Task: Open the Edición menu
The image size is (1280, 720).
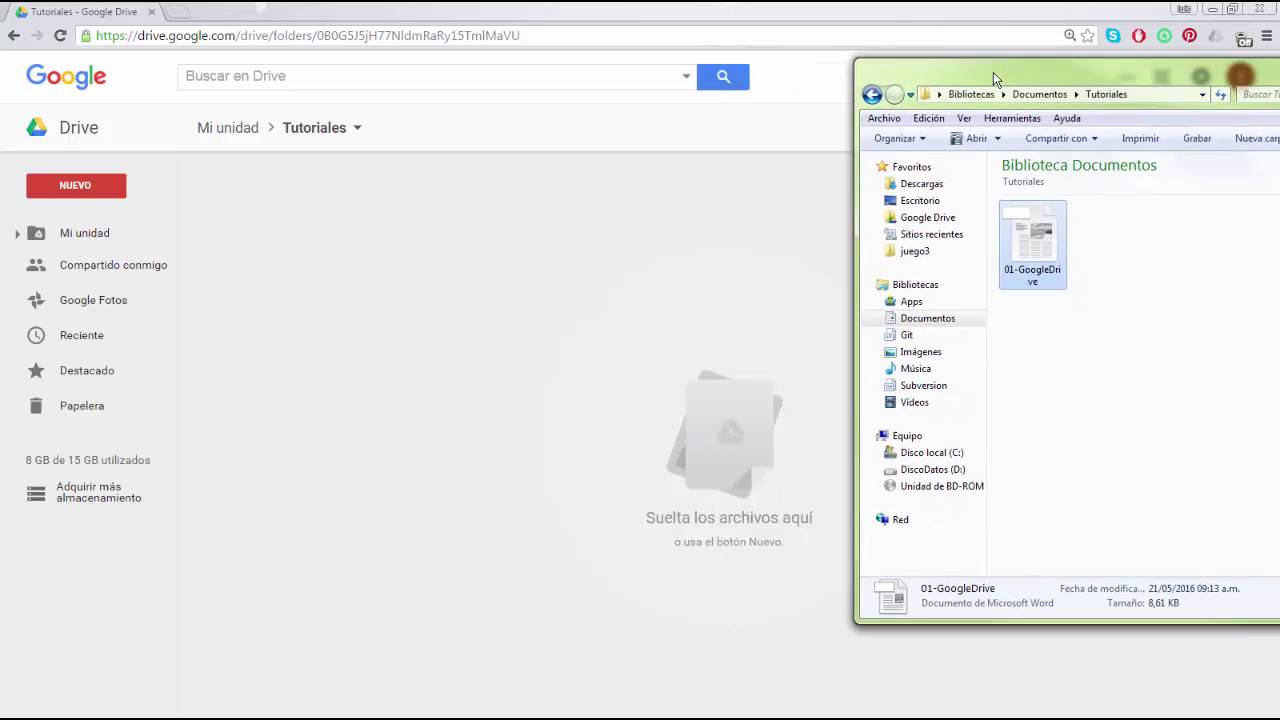Action: pyautogui.click(x=929, y=118)
